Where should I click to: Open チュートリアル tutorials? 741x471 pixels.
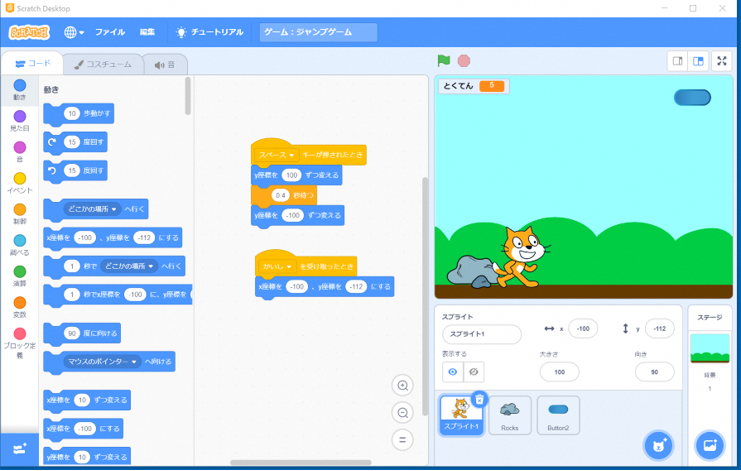click(x=209, y=32)
